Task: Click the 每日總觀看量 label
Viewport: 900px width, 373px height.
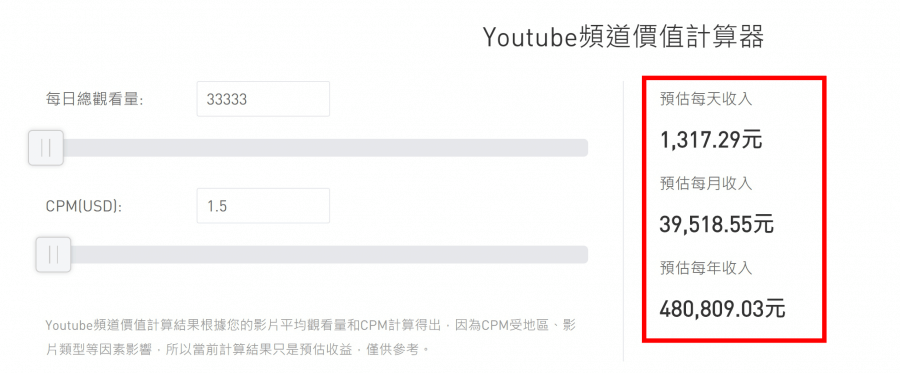Action: 94,99
